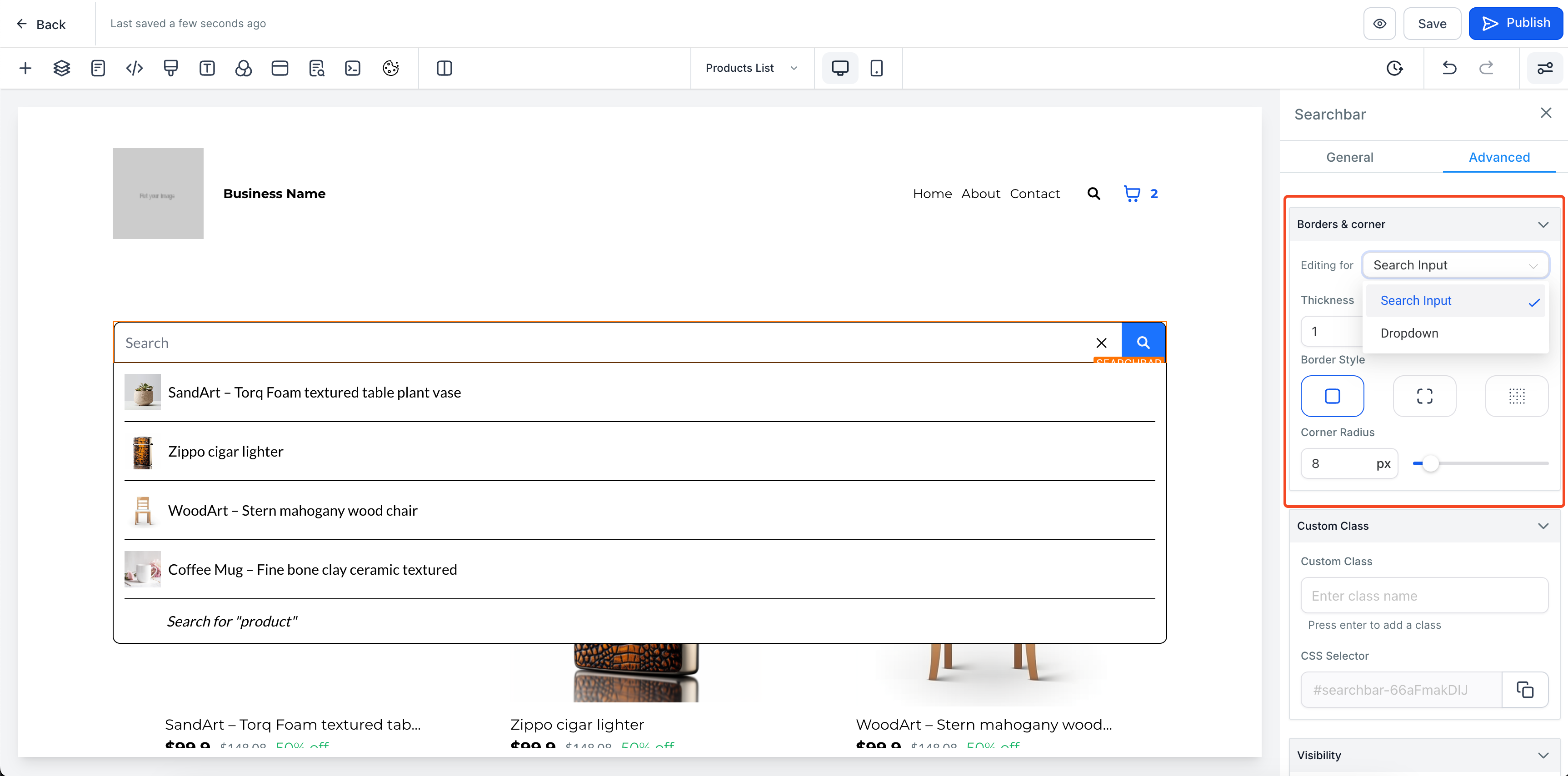This screenshot has width=1568, height=776.
Task: Preview page with the eye icon
Action: coord(1379,24)
